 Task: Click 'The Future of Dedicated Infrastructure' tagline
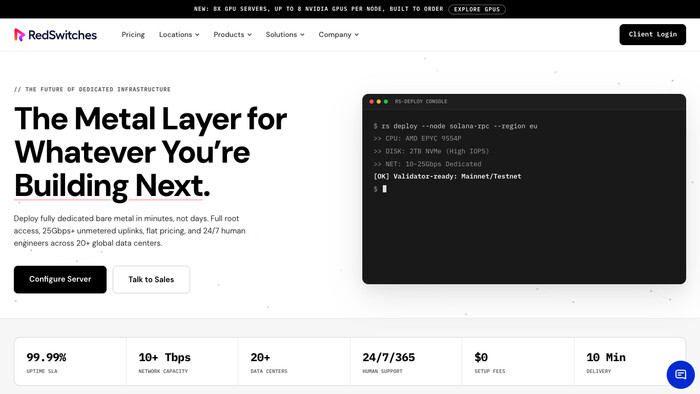pyautogui.click(x=92, y=89)
